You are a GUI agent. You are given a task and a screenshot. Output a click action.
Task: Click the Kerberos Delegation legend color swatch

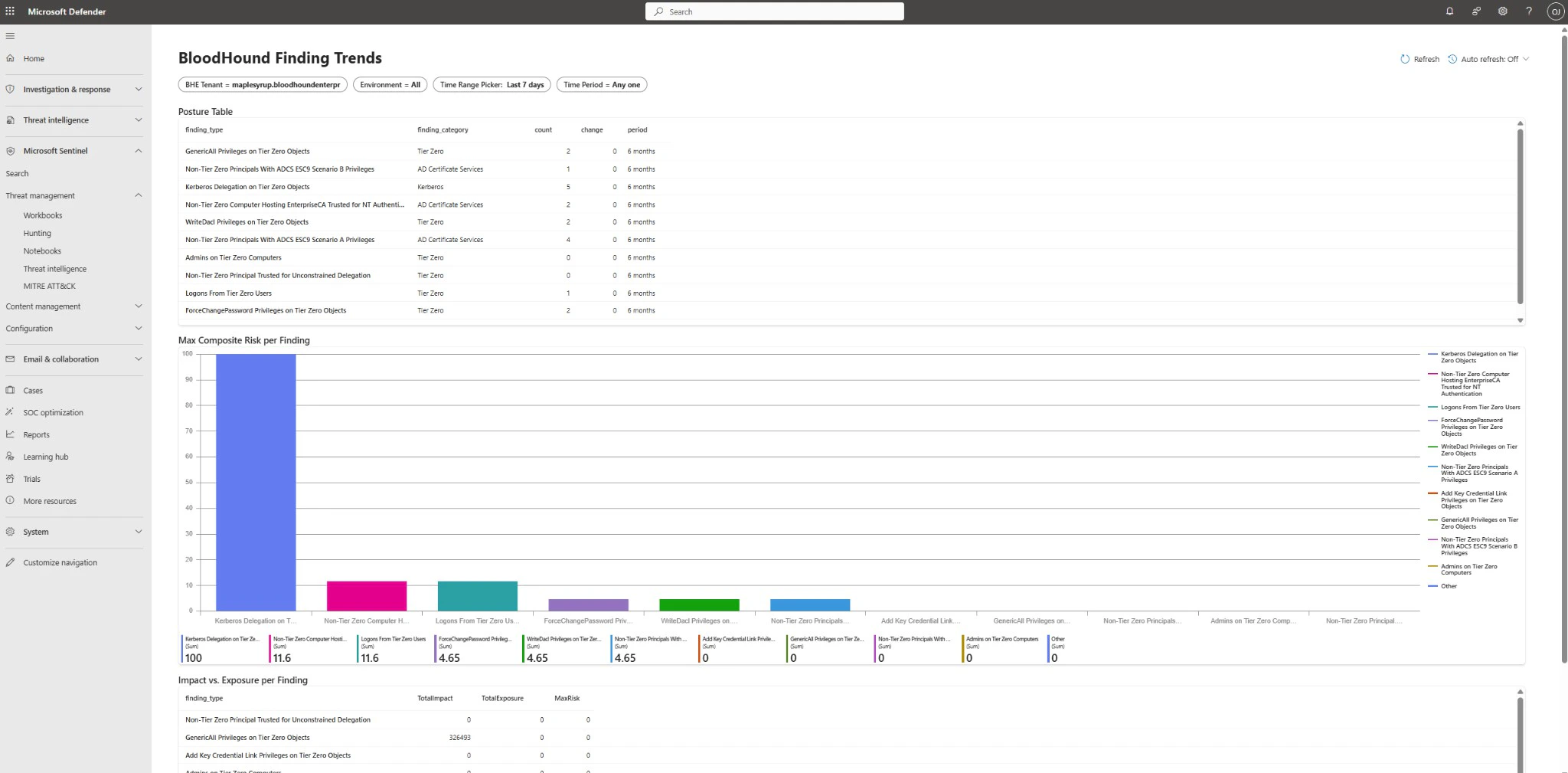(x=1432, y=354)
